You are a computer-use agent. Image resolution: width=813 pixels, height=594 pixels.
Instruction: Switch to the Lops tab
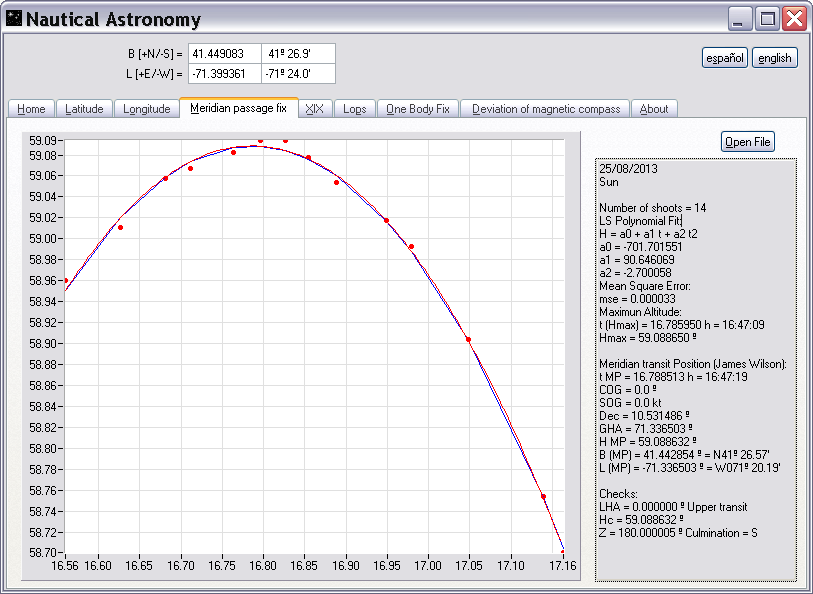point(354,109)
